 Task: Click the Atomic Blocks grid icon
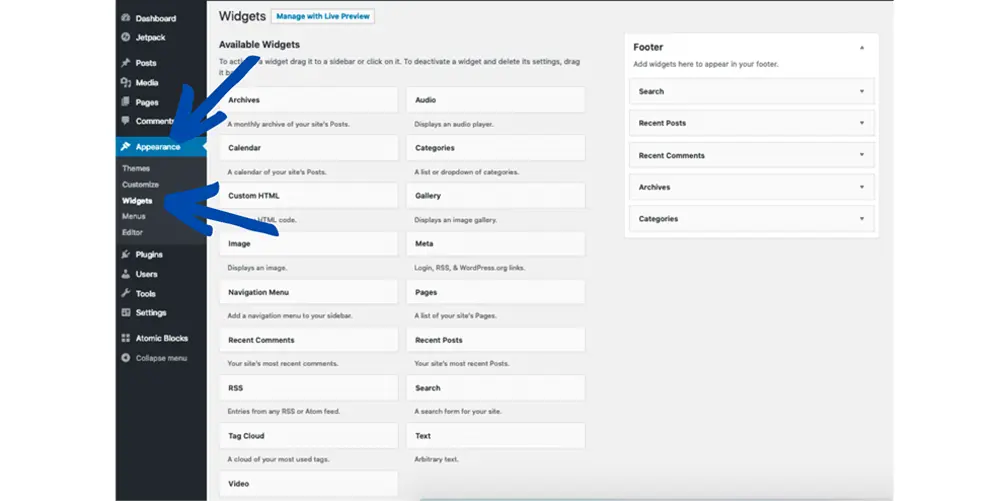126,338
